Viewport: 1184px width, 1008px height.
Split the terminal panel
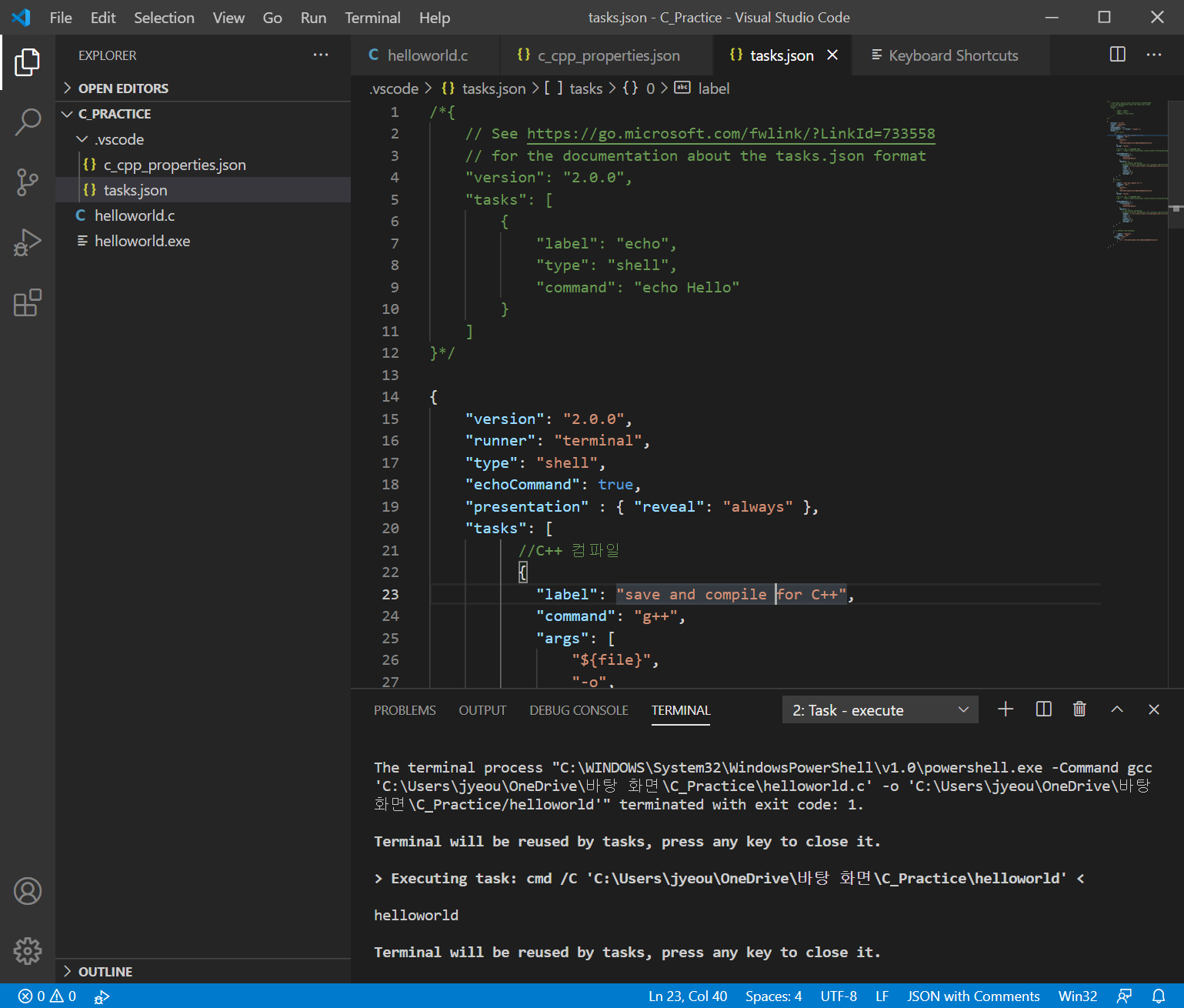point(1043,709)
